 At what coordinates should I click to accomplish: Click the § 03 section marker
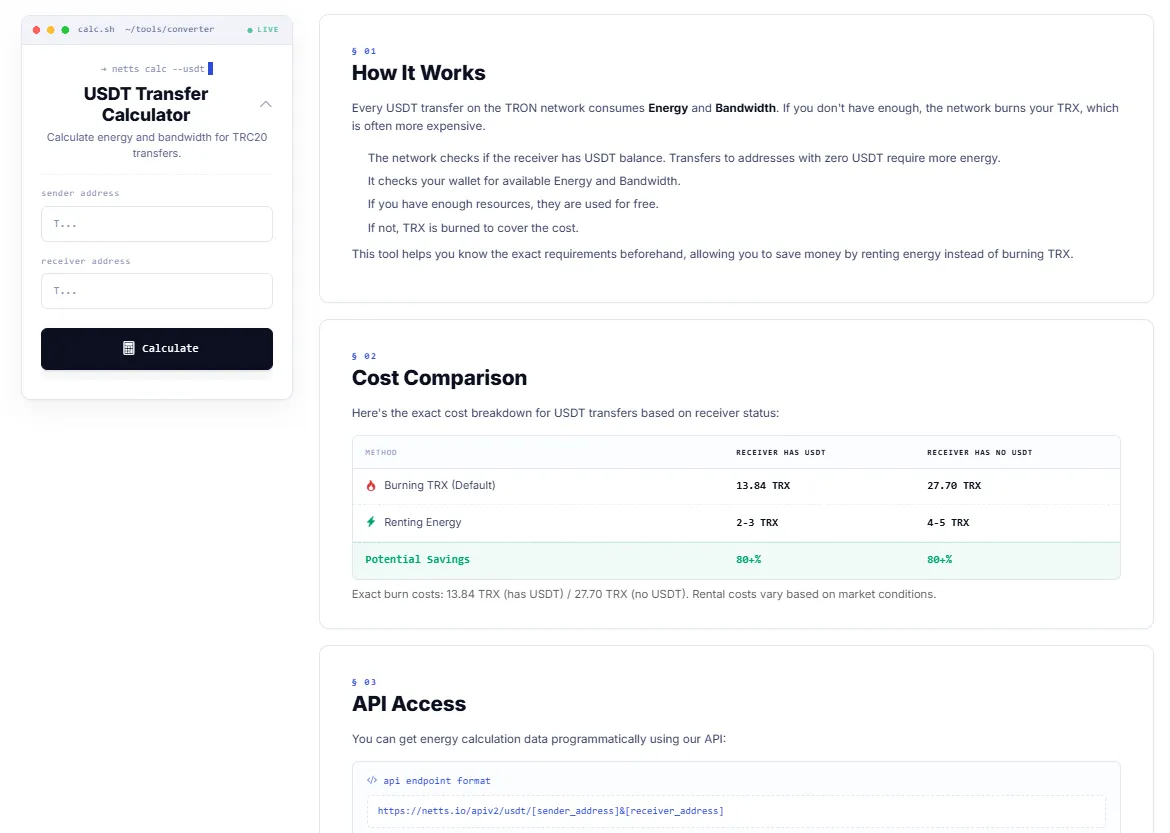pyautogui.click(x=364, y=682)
